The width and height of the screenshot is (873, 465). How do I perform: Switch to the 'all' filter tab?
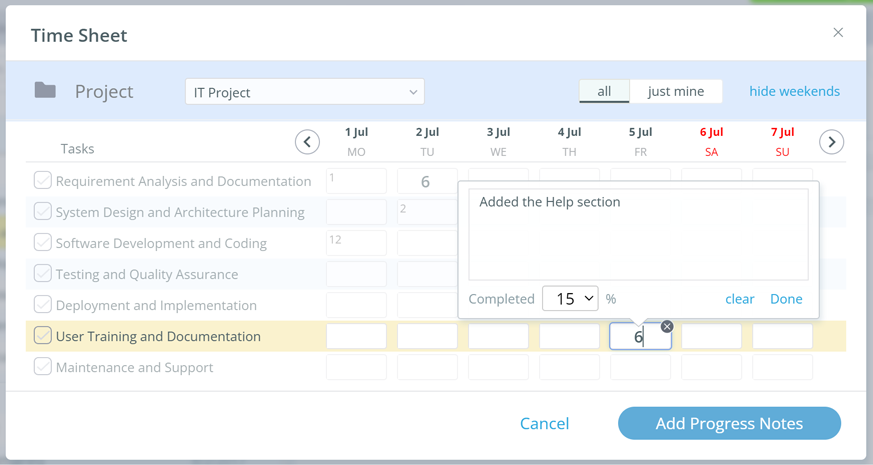tap(604, 91)
